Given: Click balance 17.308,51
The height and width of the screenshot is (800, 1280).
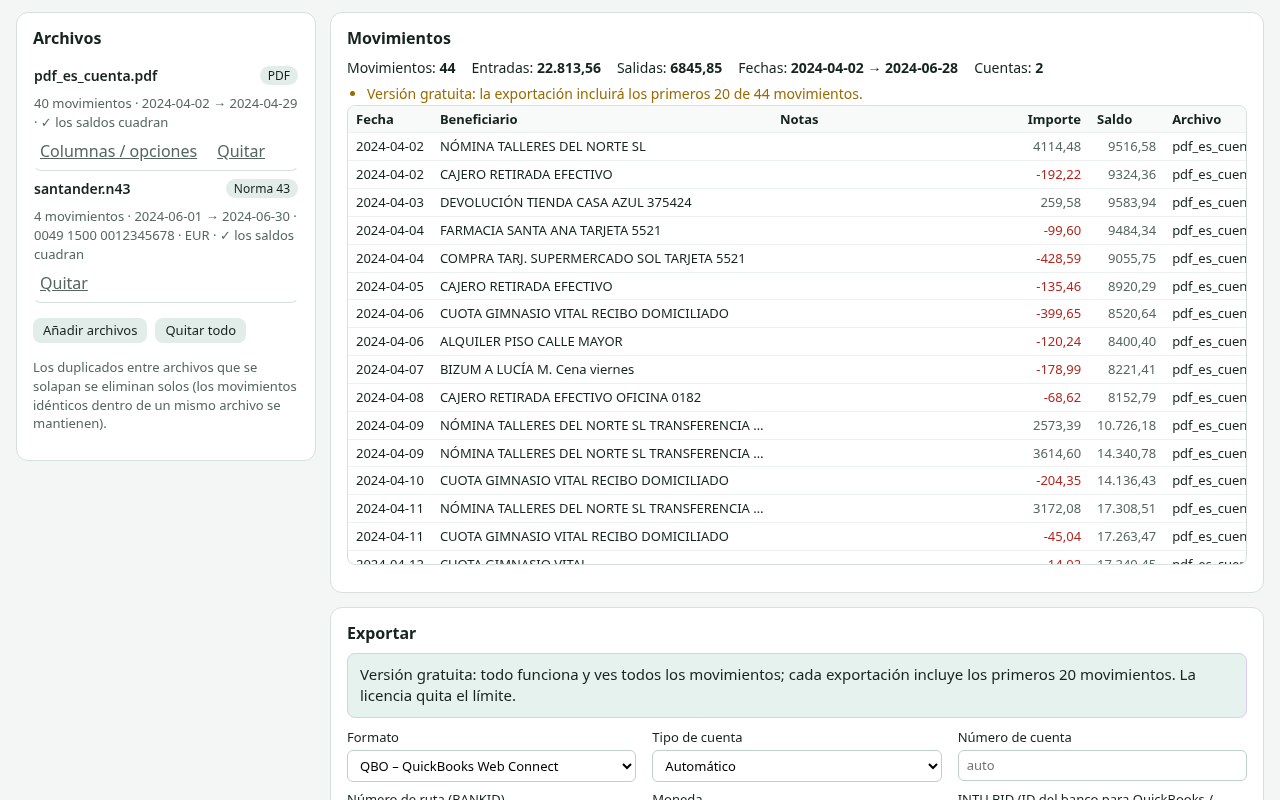Looking at the screenshot, I should click(x=1126, y=508).
